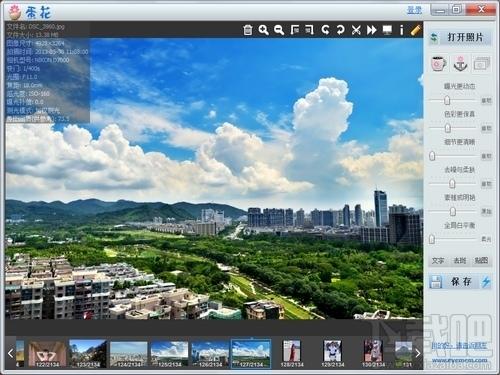Select thumbnail 128/2134 in filmstrip

[292, 353]
